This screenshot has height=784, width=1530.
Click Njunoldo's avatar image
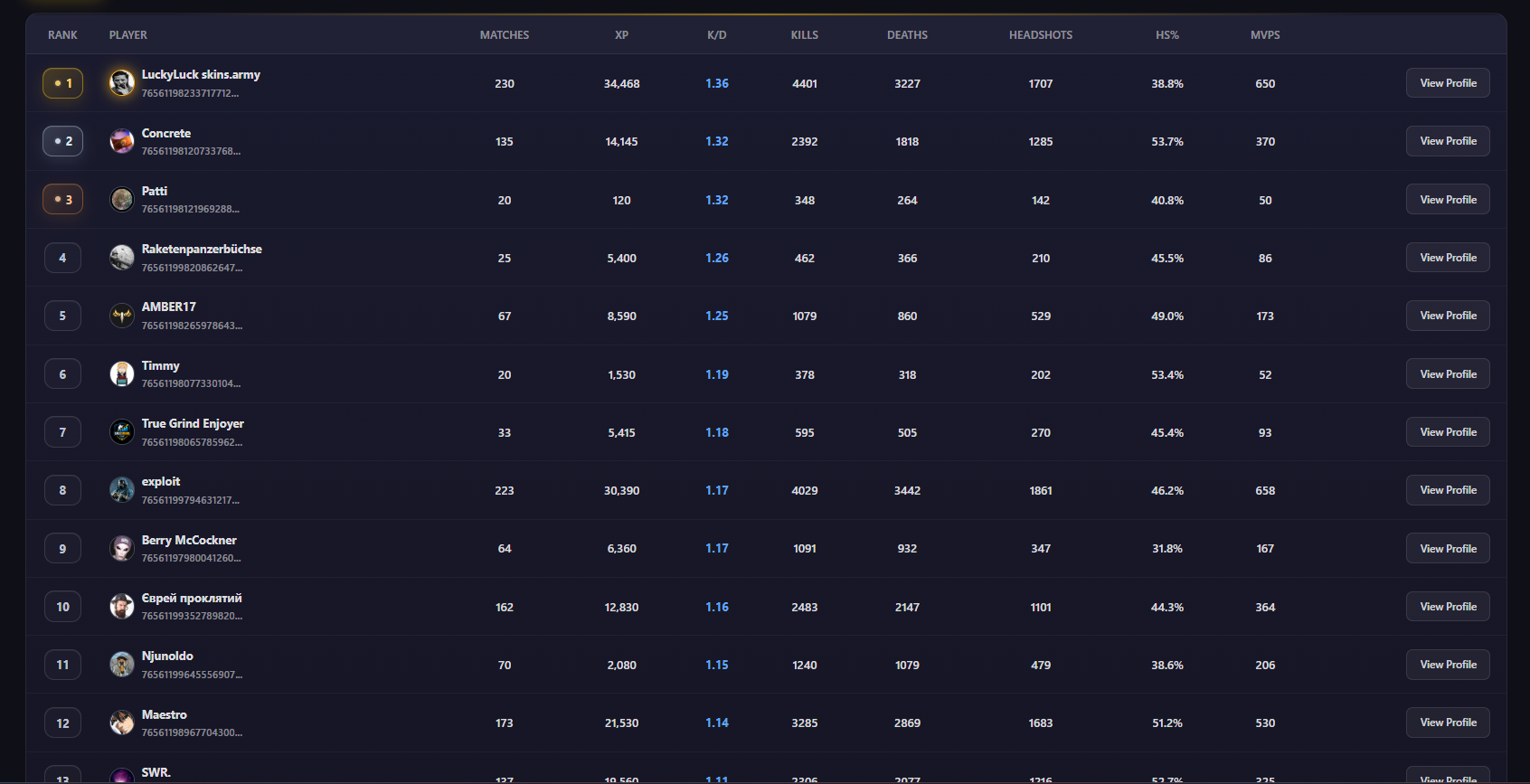click(x=122, y=665)
